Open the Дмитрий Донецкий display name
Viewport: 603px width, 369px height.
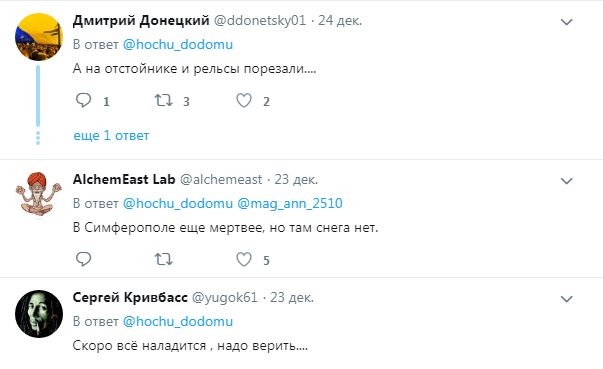click(141, 20)
